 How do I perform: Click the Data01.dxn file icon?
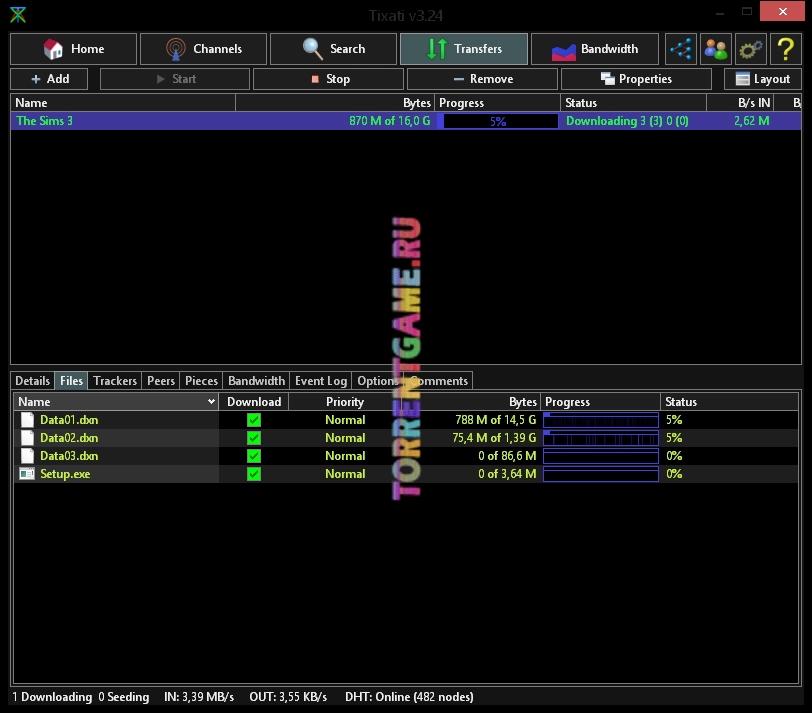pyautogui.click(x=27, y=420)
